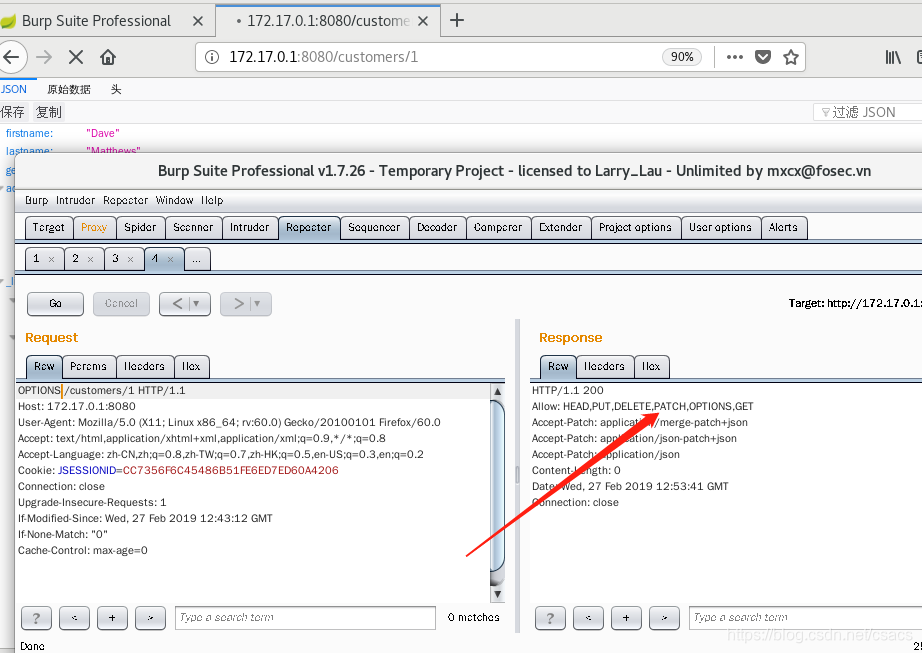Click the request search previous match button
Image resolution: width=922 pixels, height=653 pixels.
tap(74, 618)
